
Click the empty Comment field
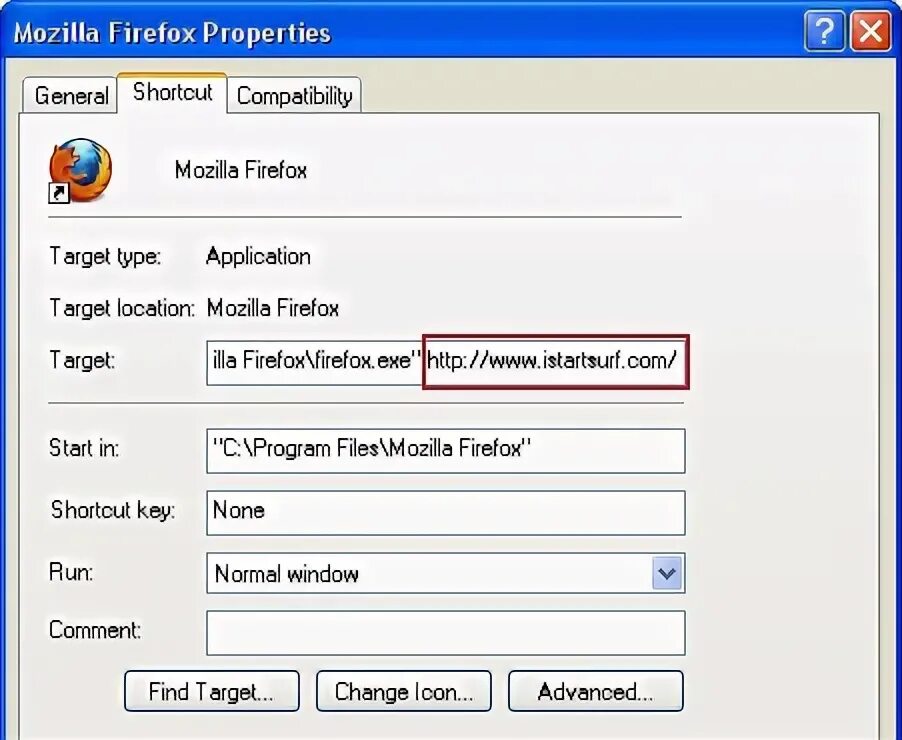point(446,633)
